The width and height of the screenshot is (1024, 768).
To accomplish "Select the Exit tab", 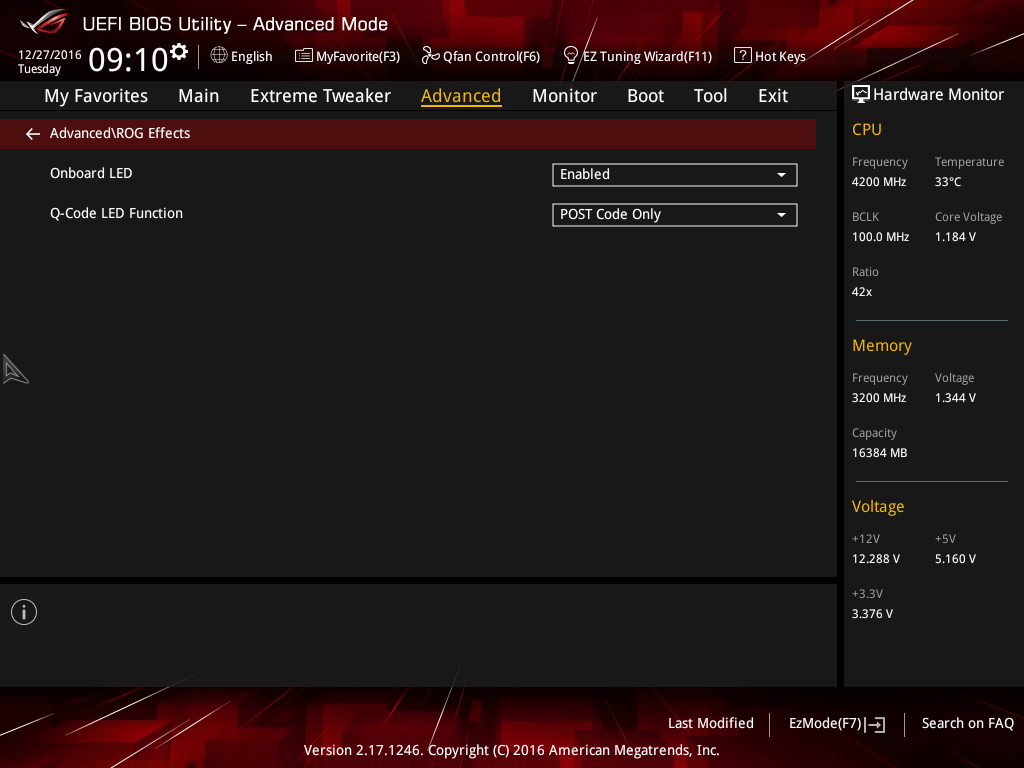I will (773, 96).
